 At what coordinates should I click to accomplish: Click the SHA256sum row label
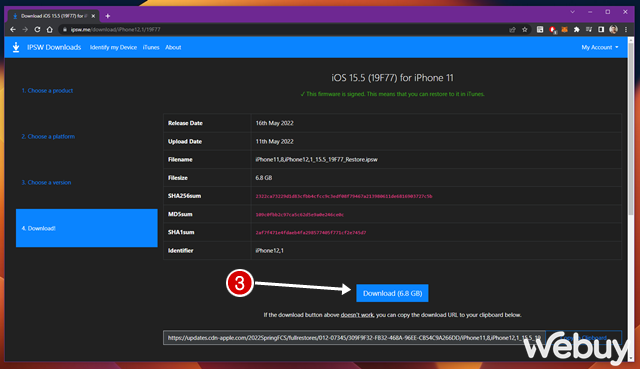pyautogui.click(x=184, y=196)
